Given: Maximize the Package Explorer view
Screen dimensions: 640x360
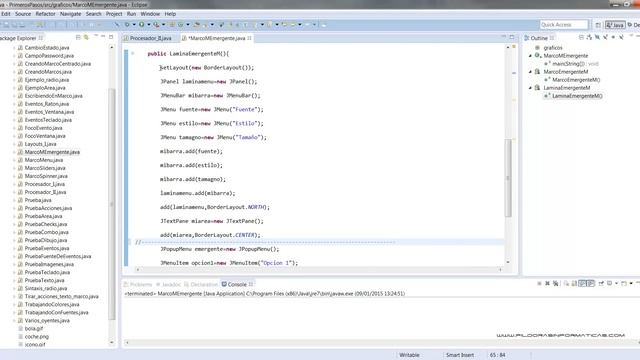Looking at the screenshot, I should tap(111, 37).
